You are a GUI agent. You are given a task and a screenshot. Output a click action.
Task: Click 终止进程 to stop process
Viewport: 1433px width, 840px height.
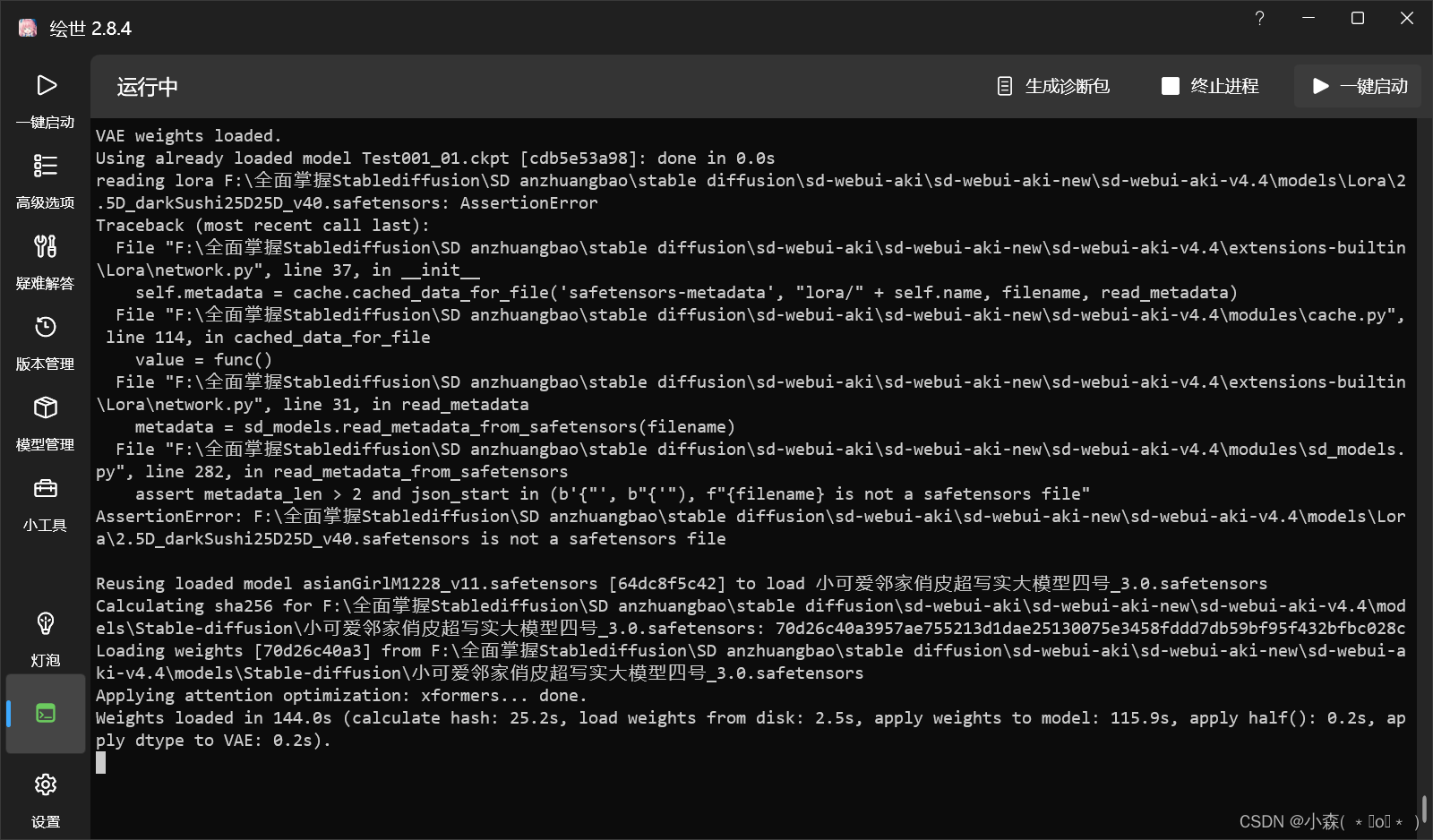pos(1210,86)
